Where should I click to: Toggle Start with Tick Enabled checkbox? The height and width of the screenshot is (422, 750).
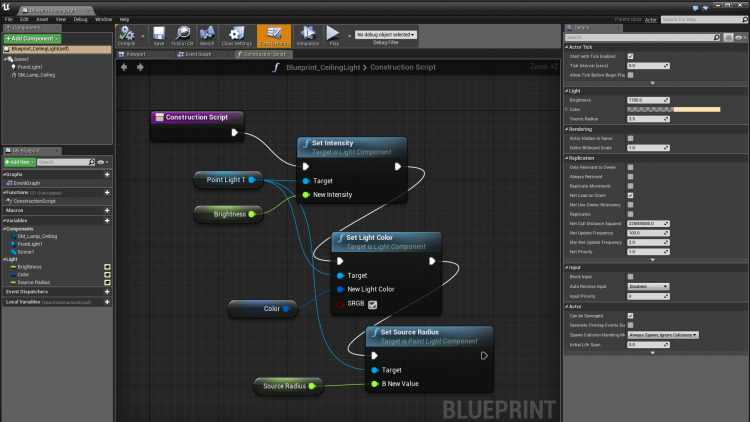630,56
